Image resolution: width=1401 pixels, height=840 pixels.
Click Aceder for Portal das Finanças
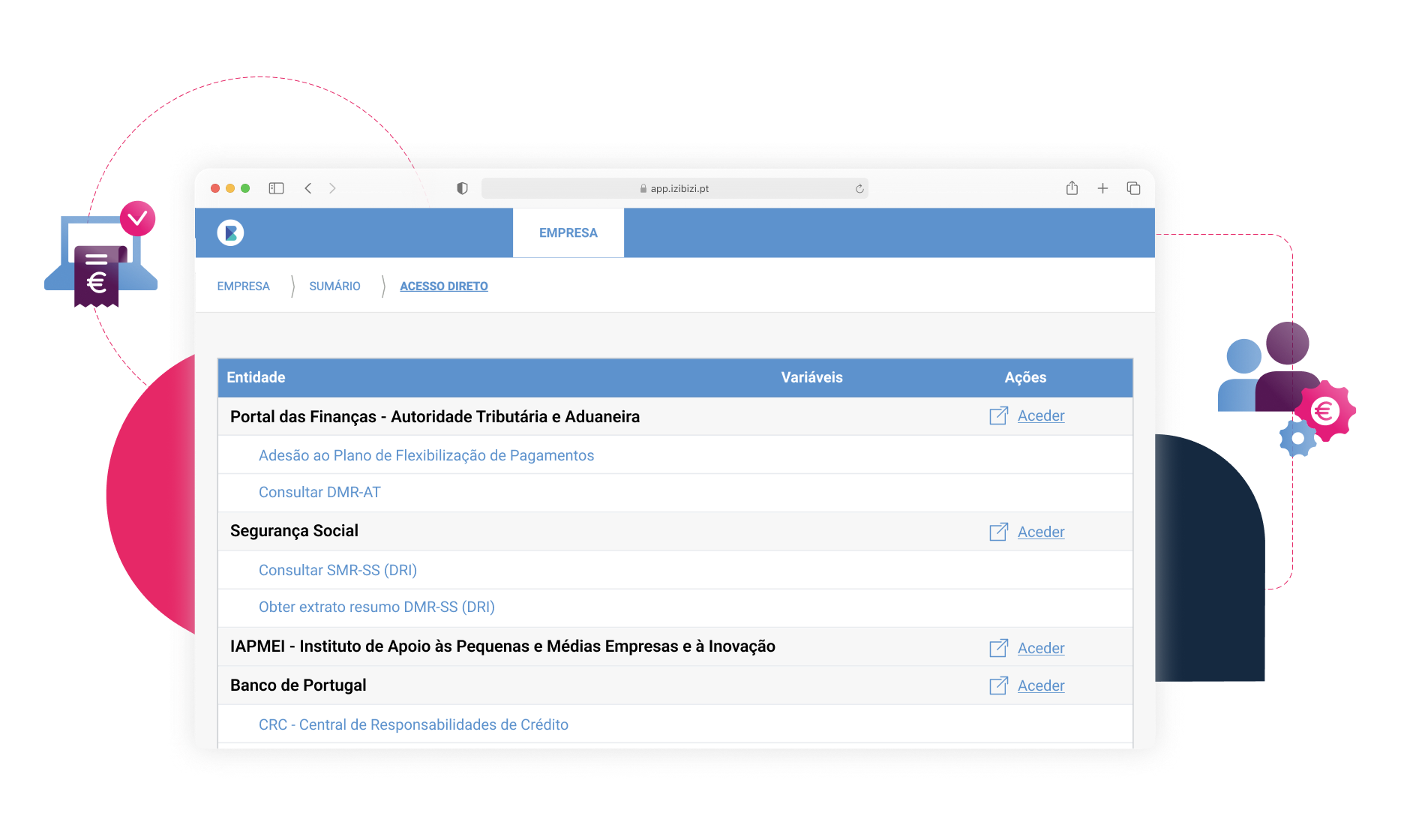[1040, 415]
